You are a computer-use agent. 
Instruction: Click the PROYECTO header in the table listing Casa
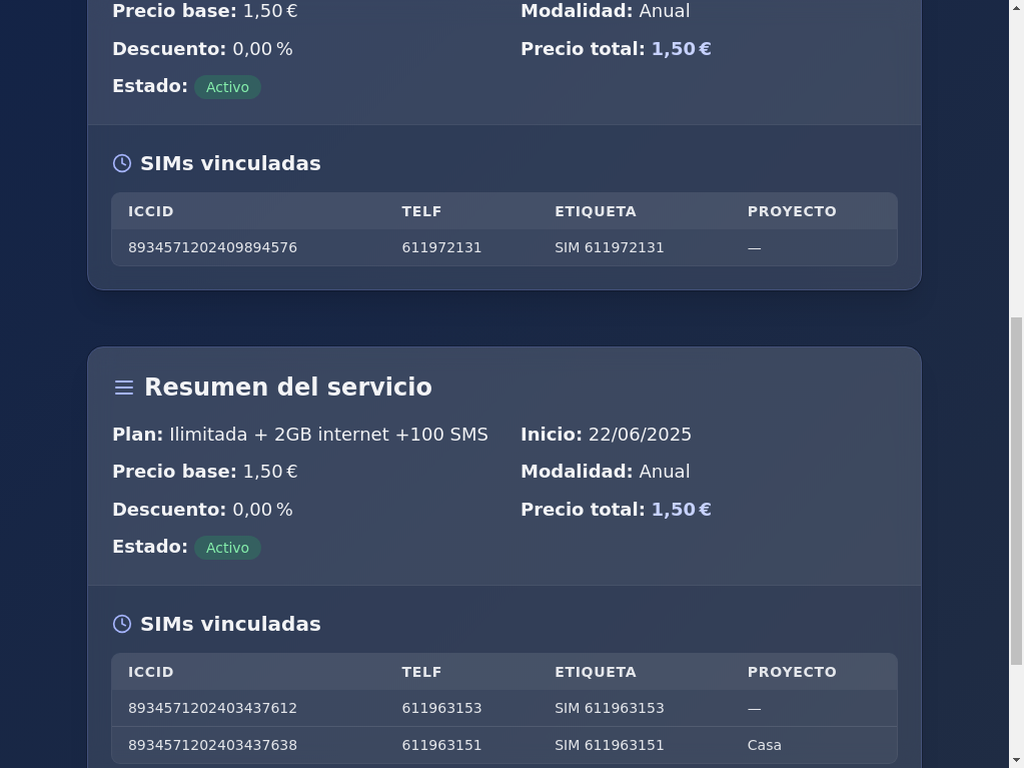(x=792, y=672)
